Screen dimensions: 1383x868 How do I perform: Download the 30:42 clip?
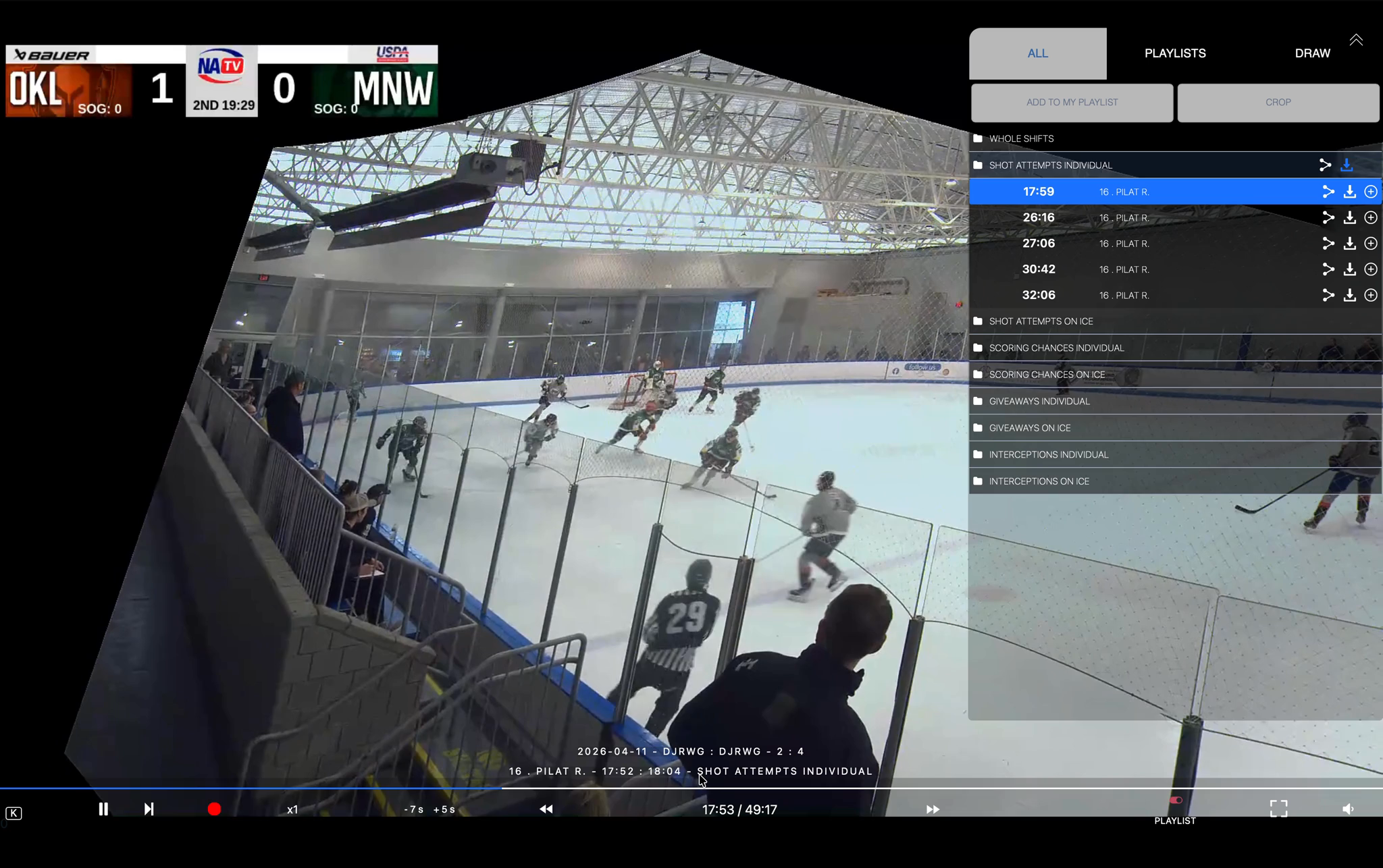[1349, 269]
